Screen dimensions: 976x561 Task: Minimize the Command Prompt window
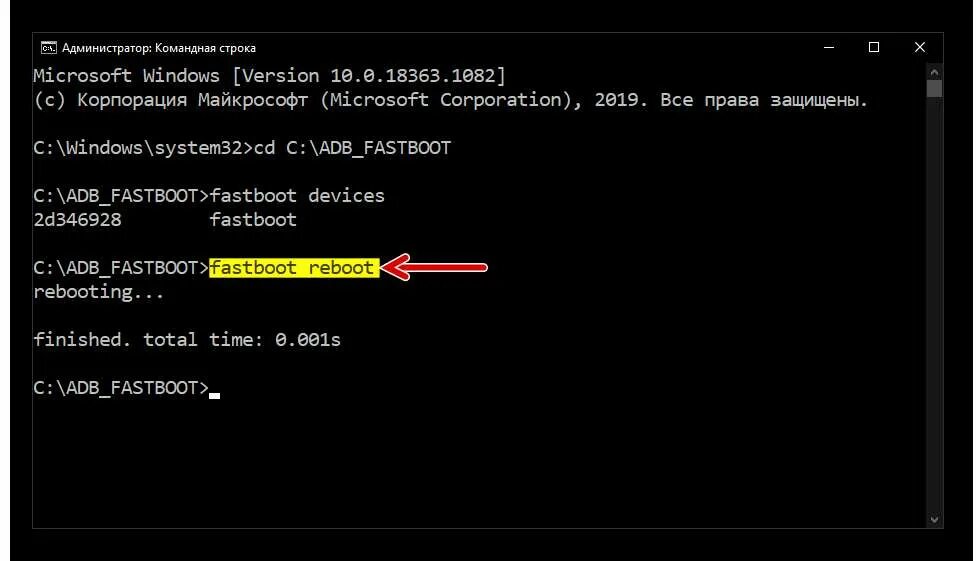coord(828,47)
